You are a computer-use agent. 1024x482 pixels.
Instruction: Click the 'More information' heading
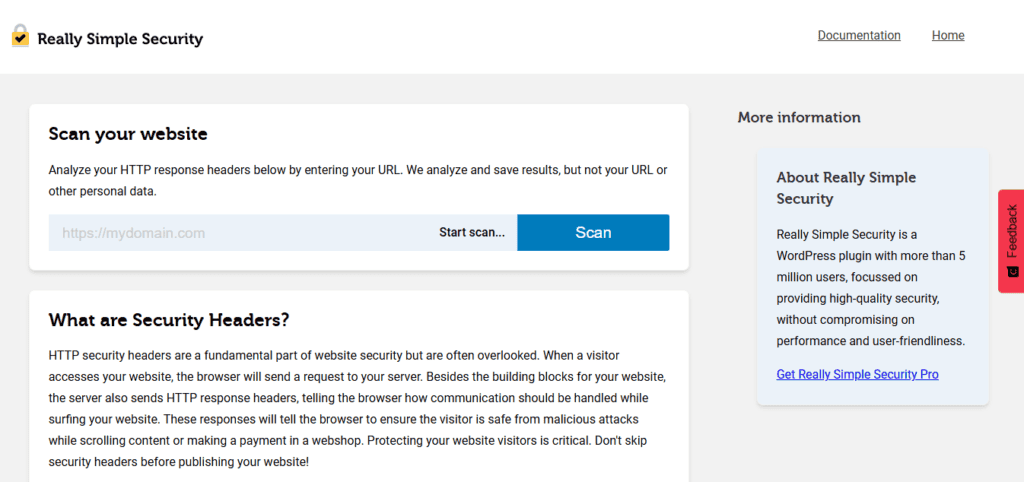(x=799, y=118)
